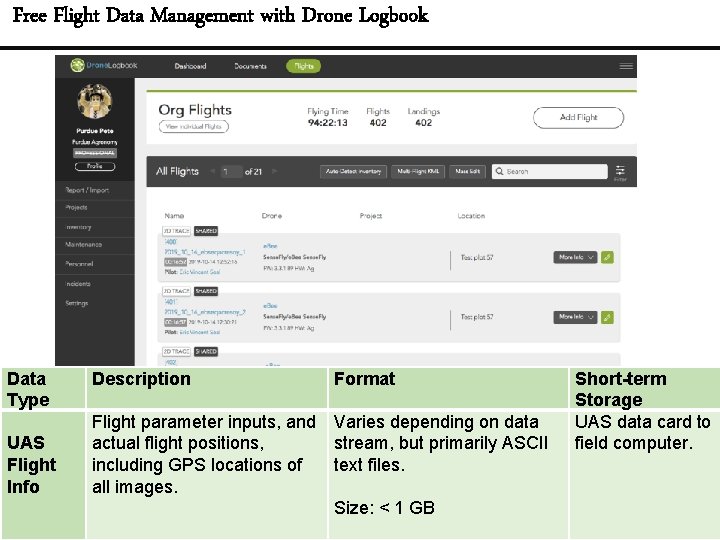Open eBee drone link for flight 400
Image resolution: width=720 pixels, height=540 pixels.
[270, 246]
